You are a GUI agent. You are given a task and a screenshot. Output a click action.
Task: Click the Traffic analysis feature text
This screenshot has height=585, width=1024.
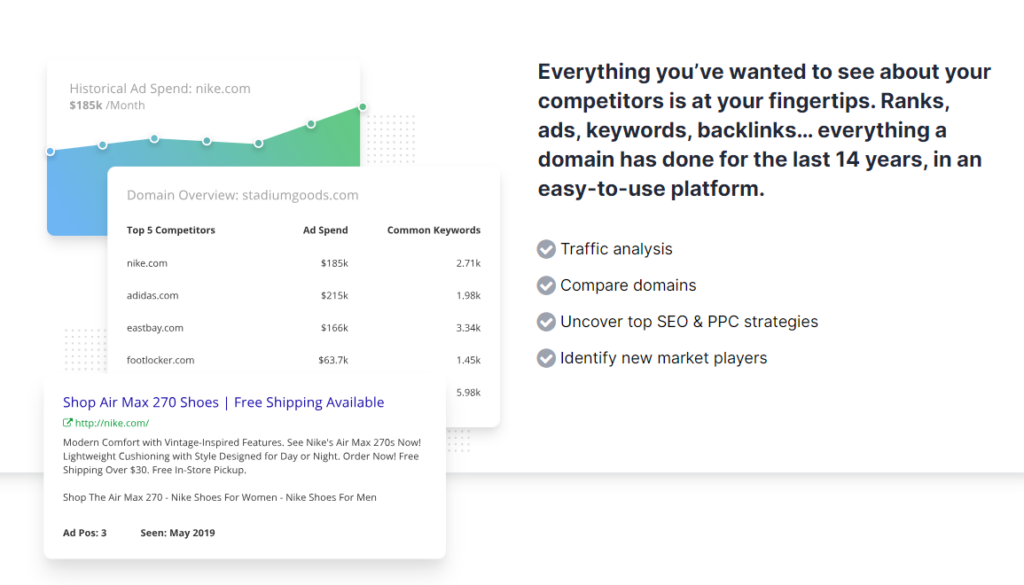coord(616,249)
